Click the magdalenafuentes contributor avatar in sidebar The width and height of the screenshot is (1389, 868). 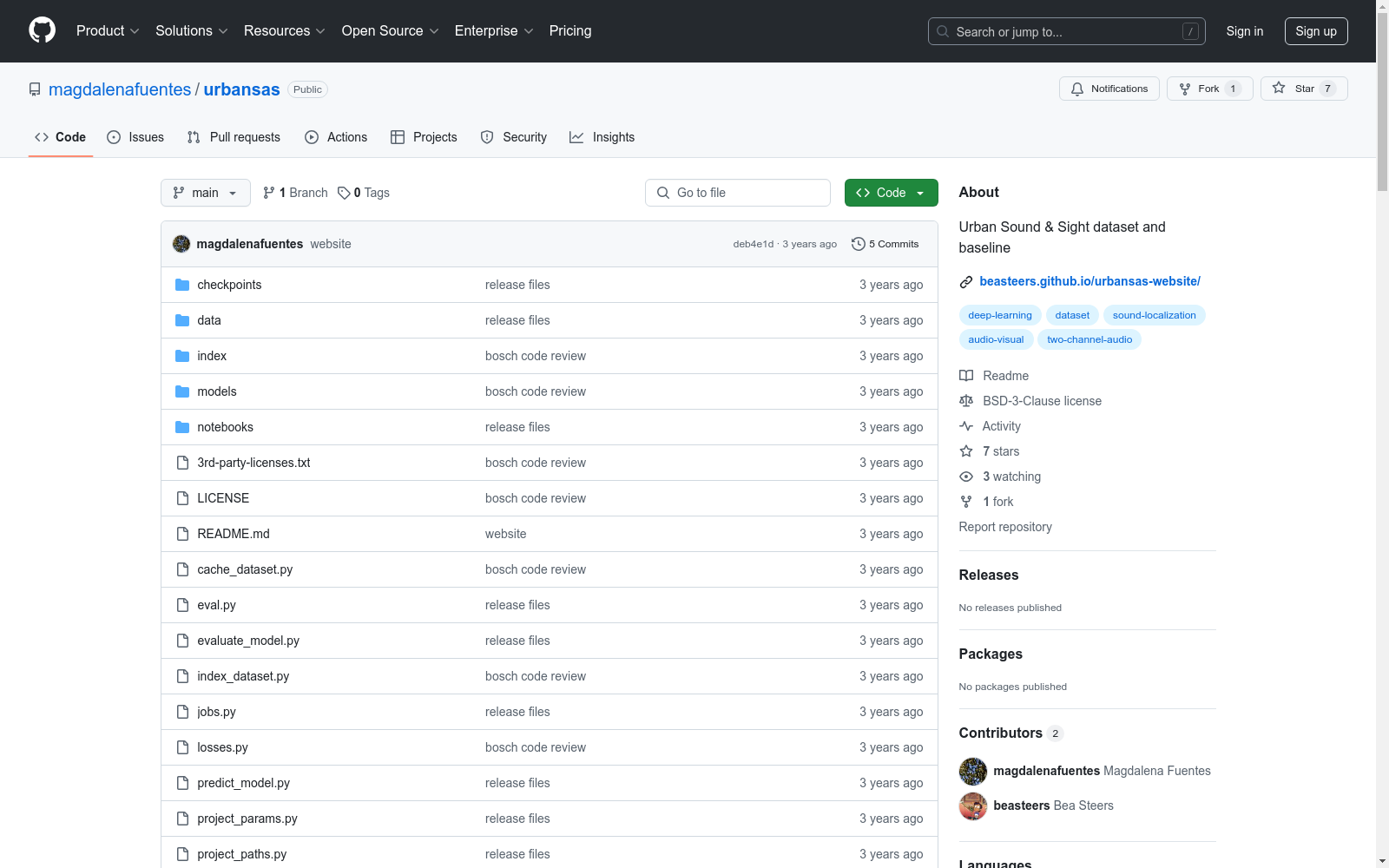973,771
